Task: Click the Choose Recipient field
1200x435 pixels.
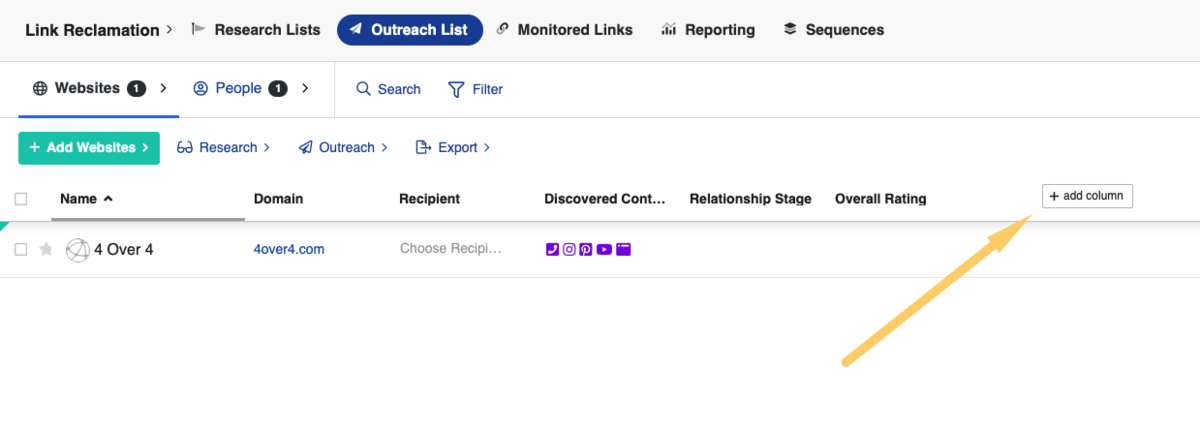Action: tap(449, 249)
